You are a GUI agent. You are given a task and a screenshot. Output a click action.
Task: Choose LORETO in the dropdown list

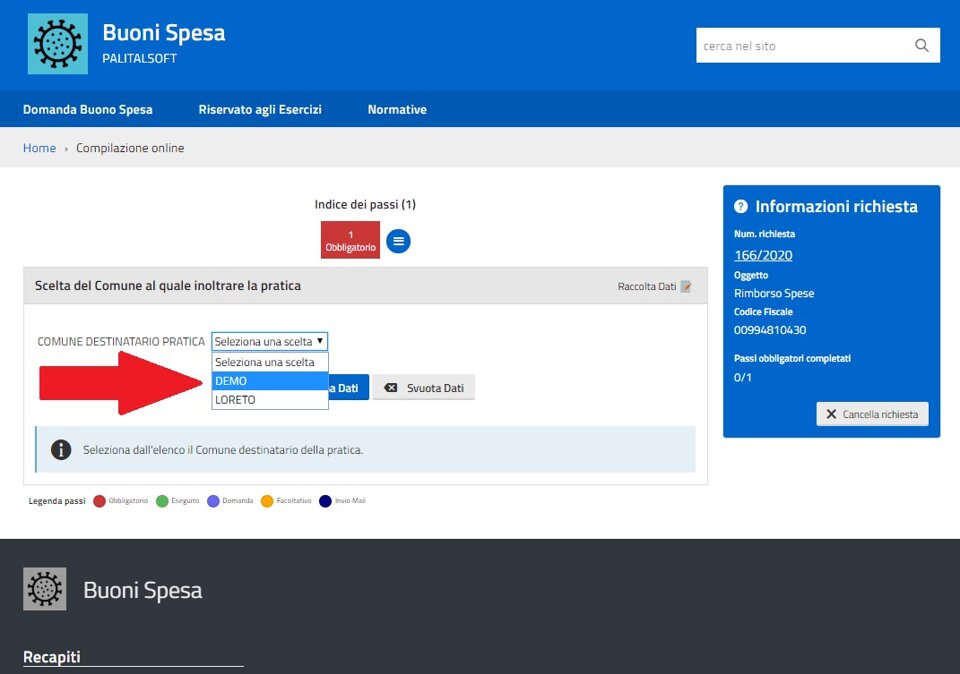pyautogui.click(x=269, y=400)
